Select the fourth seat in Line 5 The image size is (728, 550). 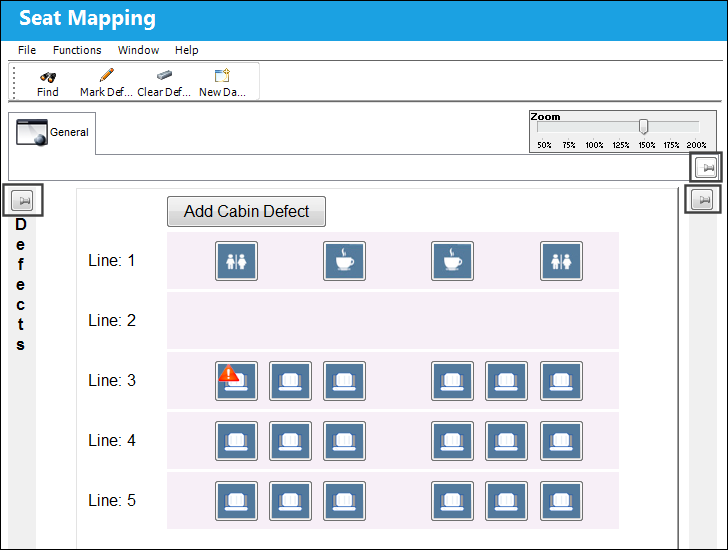click(x=453, y=501)
